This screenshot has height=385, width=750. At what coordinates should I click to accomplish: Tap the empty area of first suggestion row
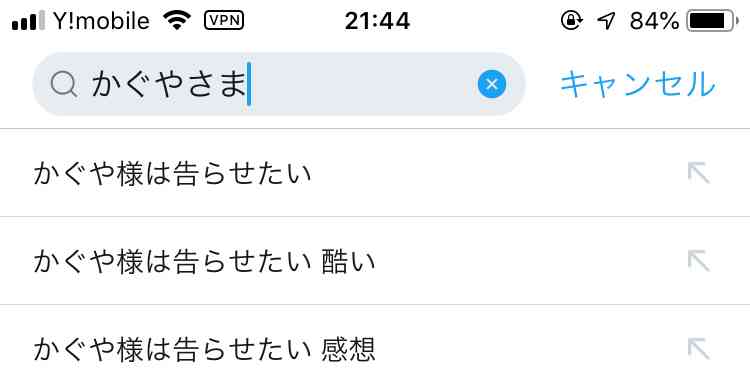497,173
